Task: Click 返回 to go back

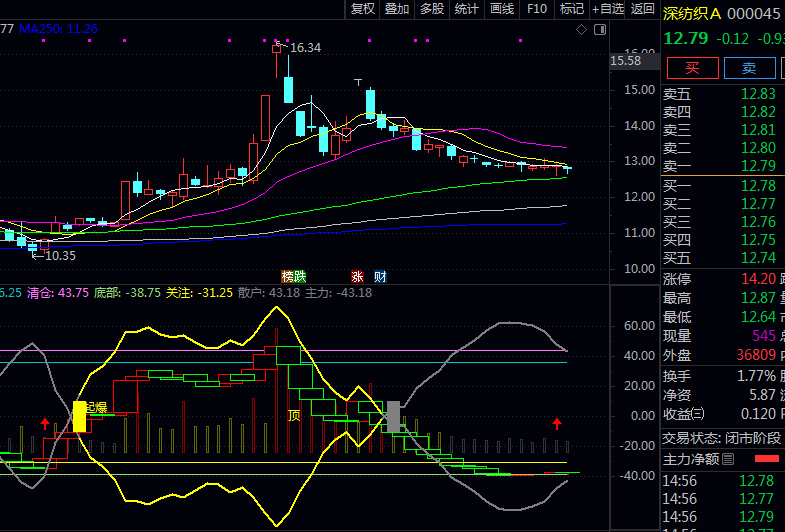Action: pyautogui.click(x=643, y=9)
